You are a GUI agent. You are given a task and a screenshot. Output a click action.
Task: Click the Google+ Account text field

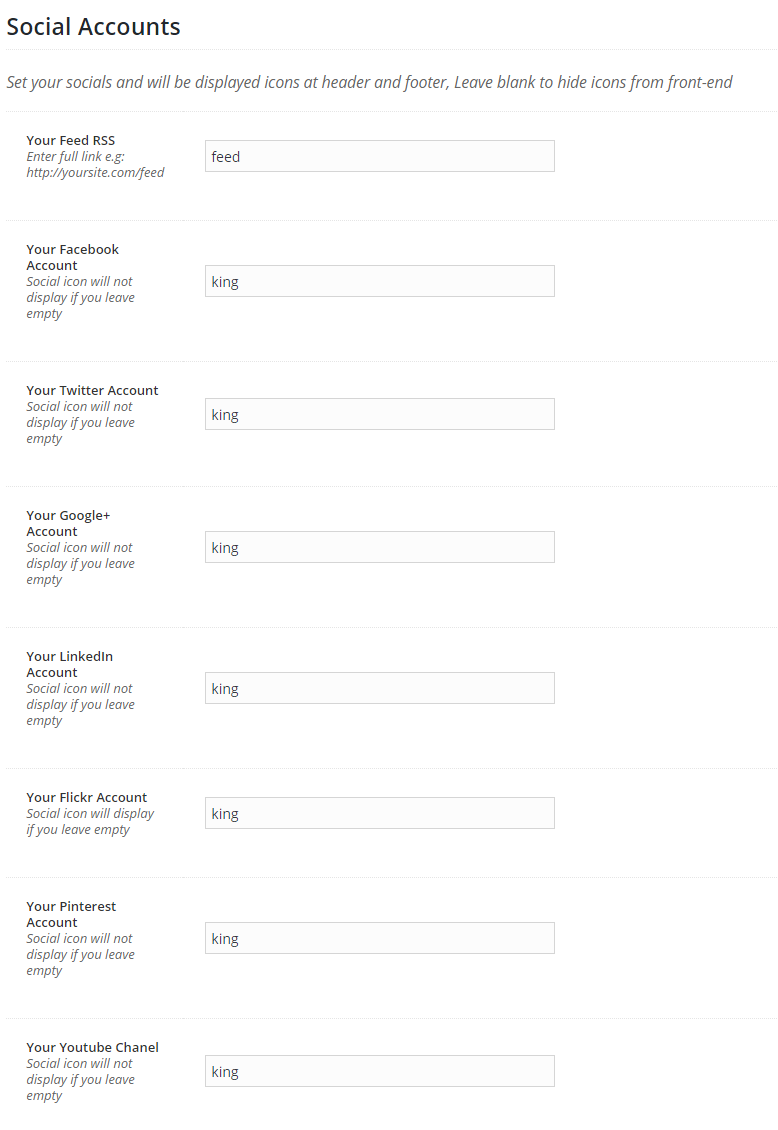pyautogui.click(x=380, y=547)
